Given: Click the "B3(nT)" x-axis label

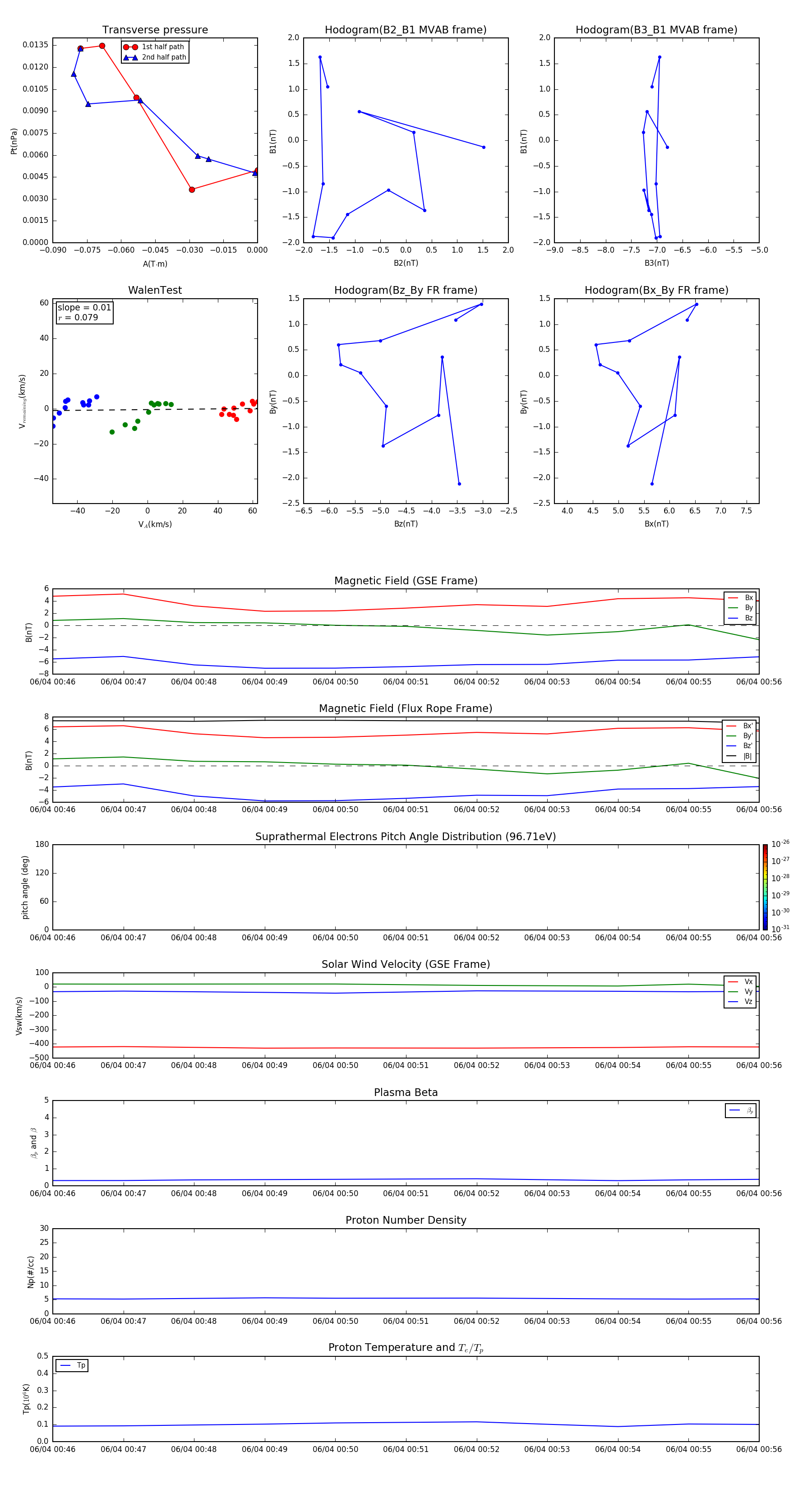Looking at the screenshot, I should click(656, 263).
